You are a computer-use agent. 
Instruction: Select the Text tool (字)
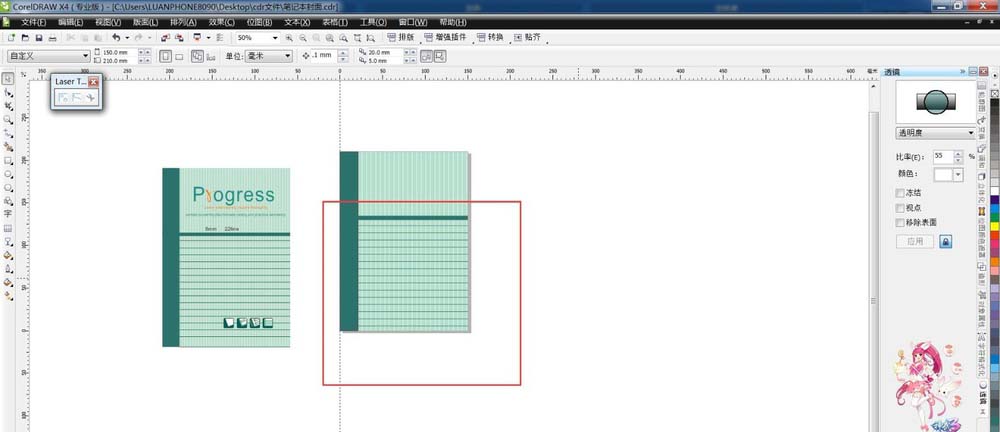8,214
